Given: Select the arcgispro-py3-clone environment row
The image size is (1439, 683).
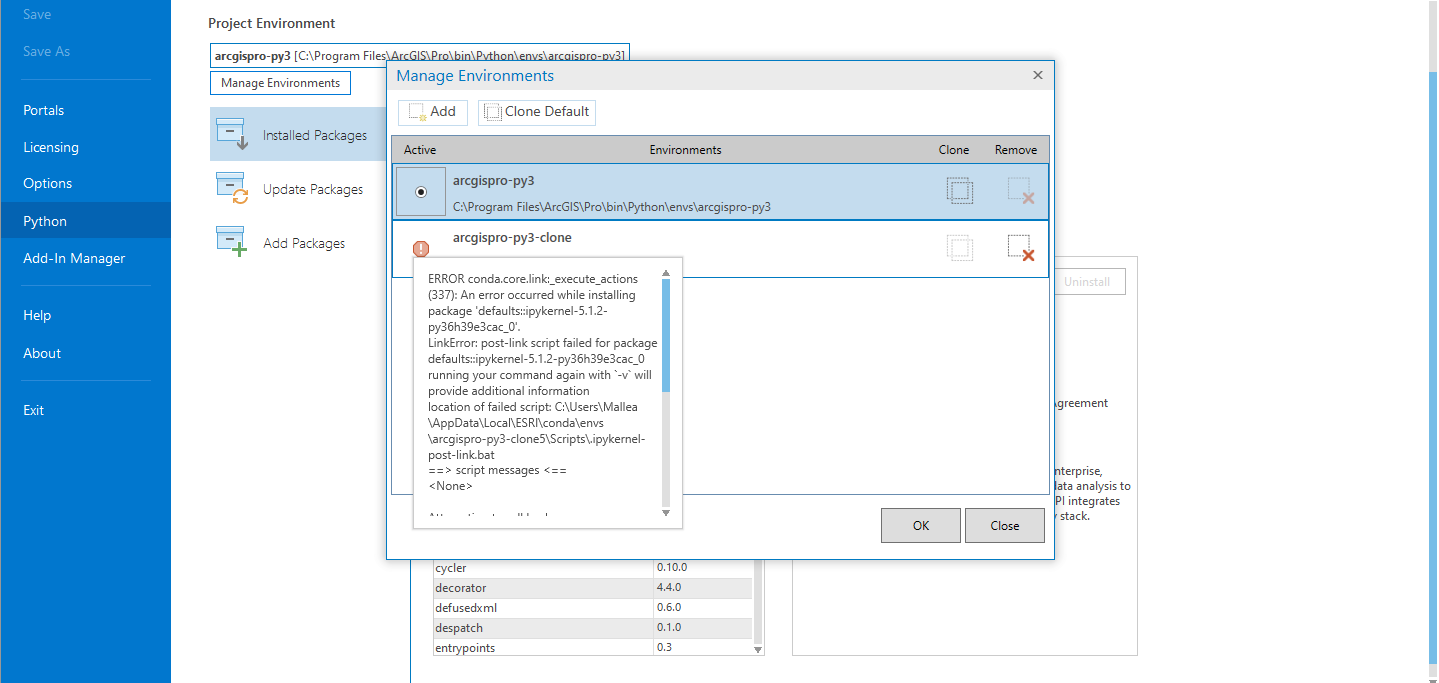Looking at the screenshot, I should tap(720, 249).
